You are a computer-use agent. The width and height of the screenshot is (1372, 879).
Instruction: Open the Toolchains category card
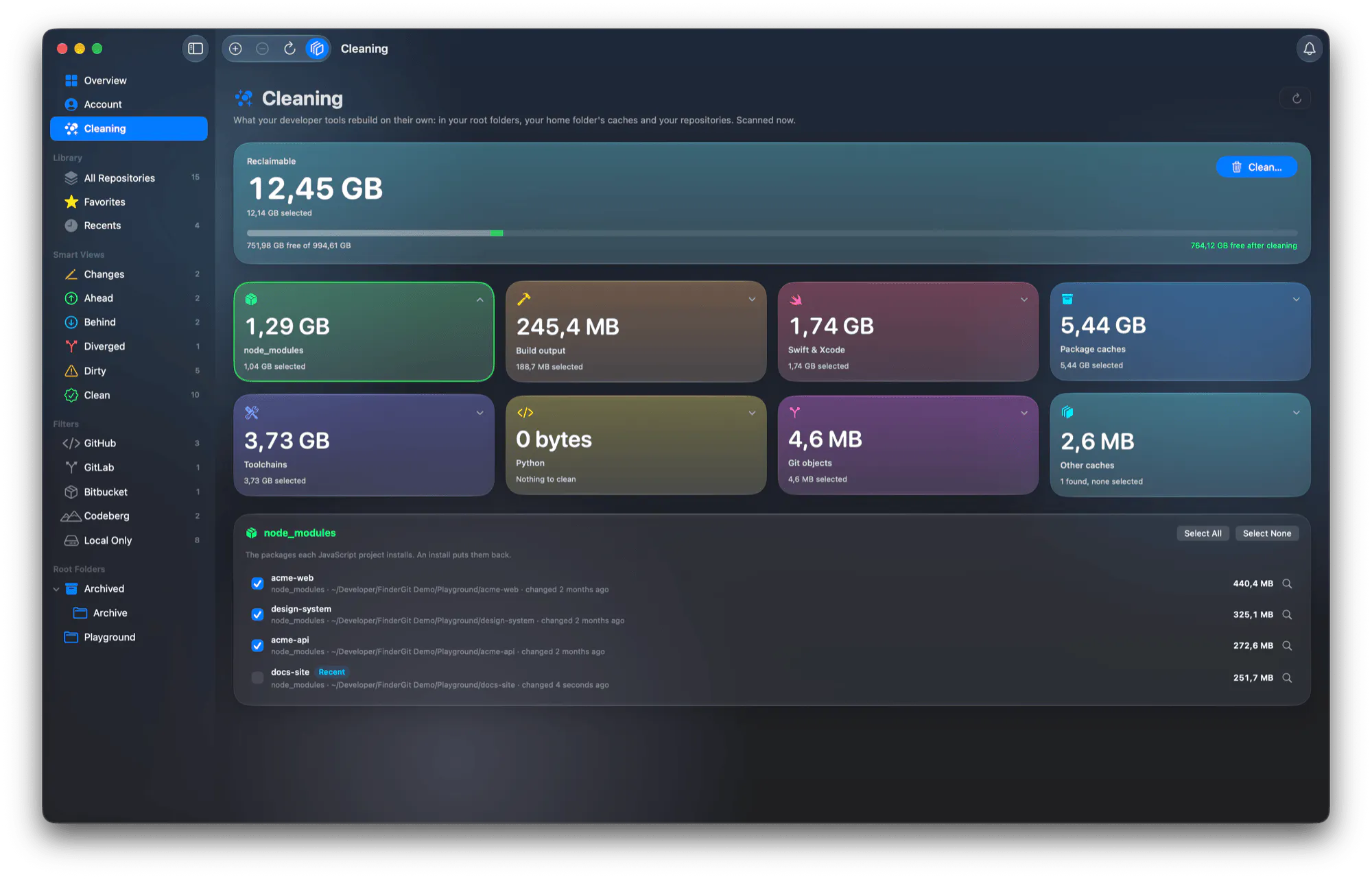point(364,445)
